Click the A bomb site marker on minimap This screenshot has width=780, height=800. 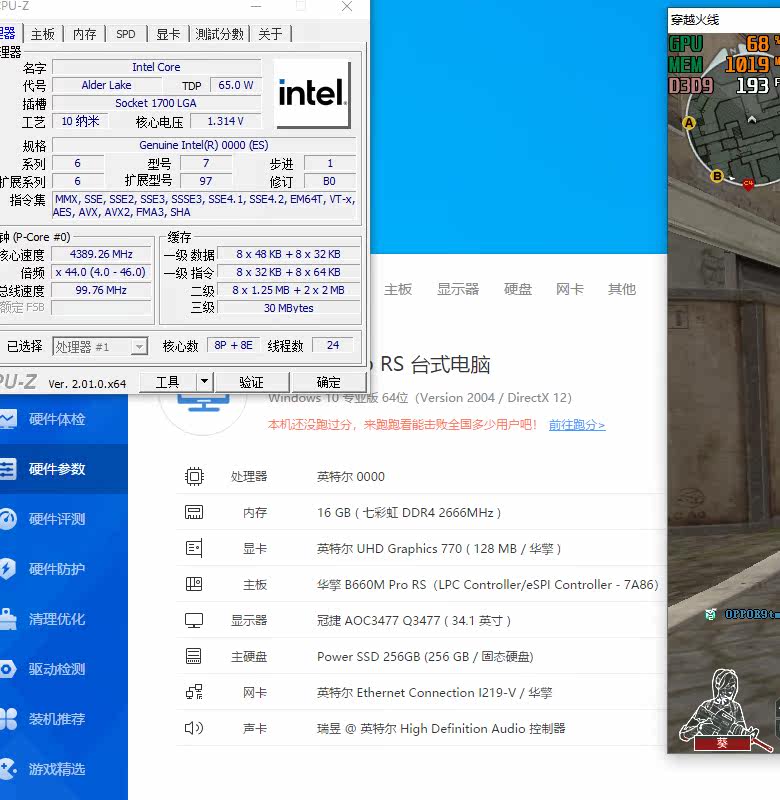tap(689, 122)
